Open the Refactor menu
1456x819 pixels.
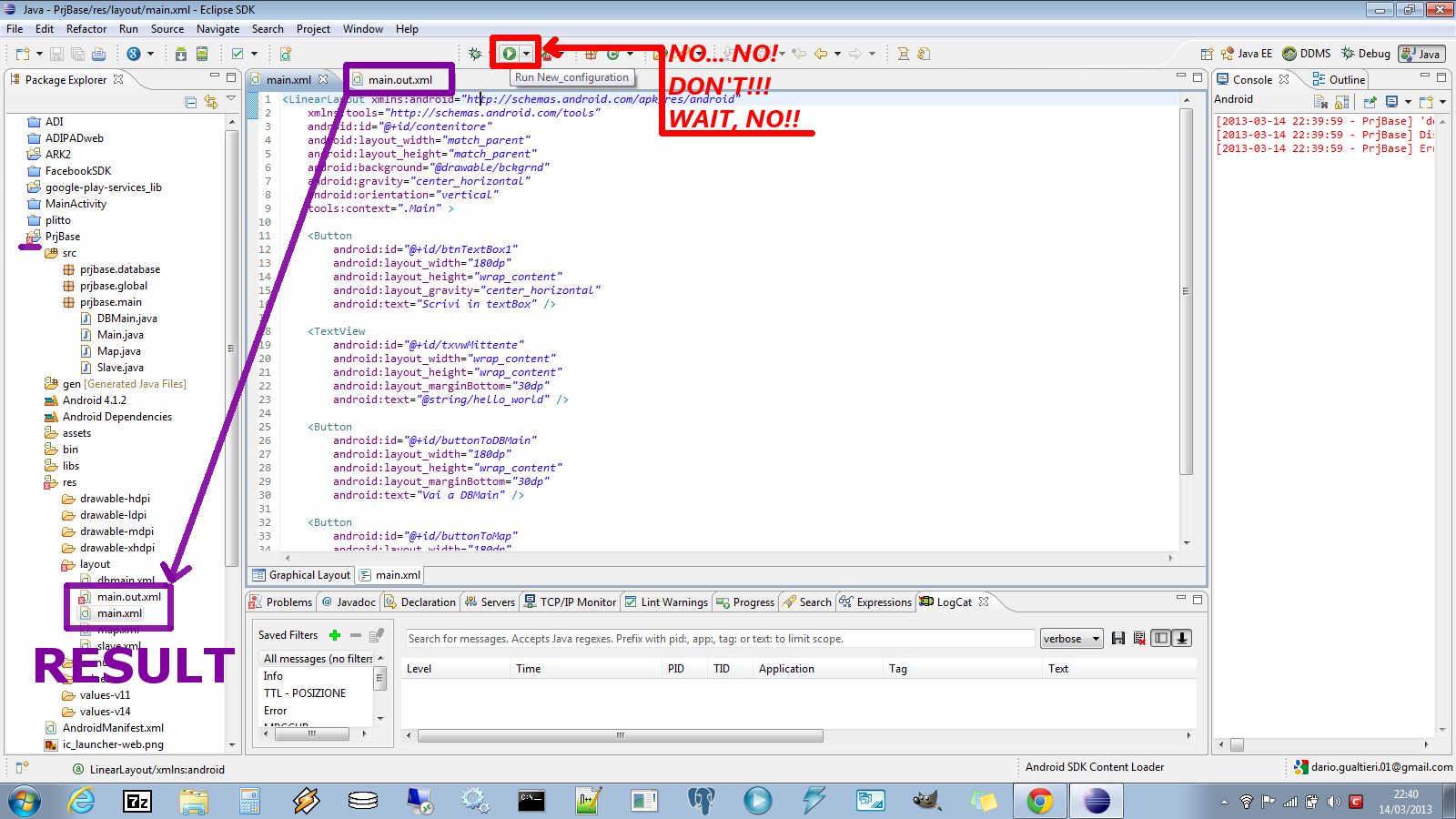[x=86, y=29]
